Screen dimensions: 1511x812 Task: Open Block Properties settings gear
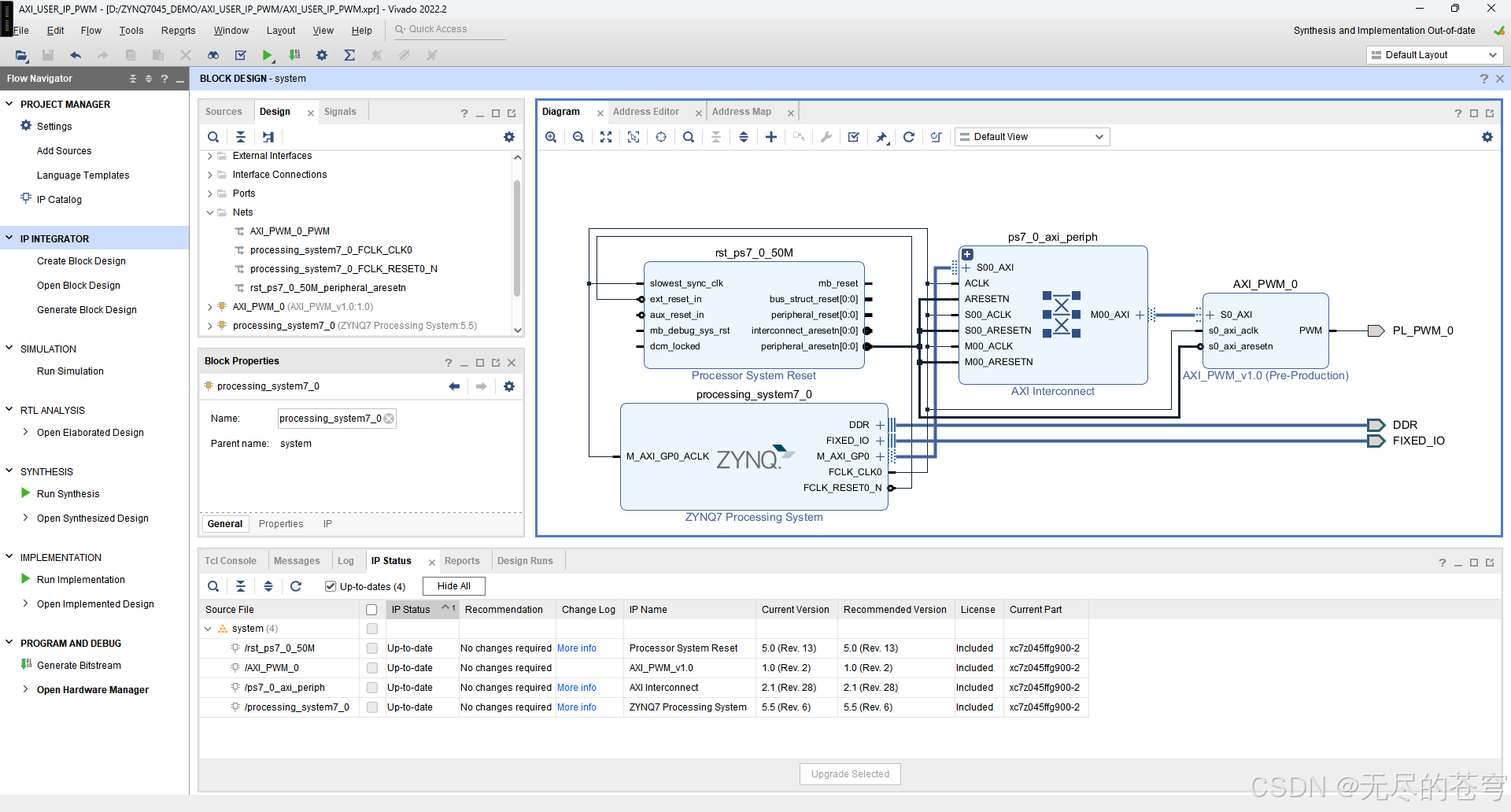point(509,386)
